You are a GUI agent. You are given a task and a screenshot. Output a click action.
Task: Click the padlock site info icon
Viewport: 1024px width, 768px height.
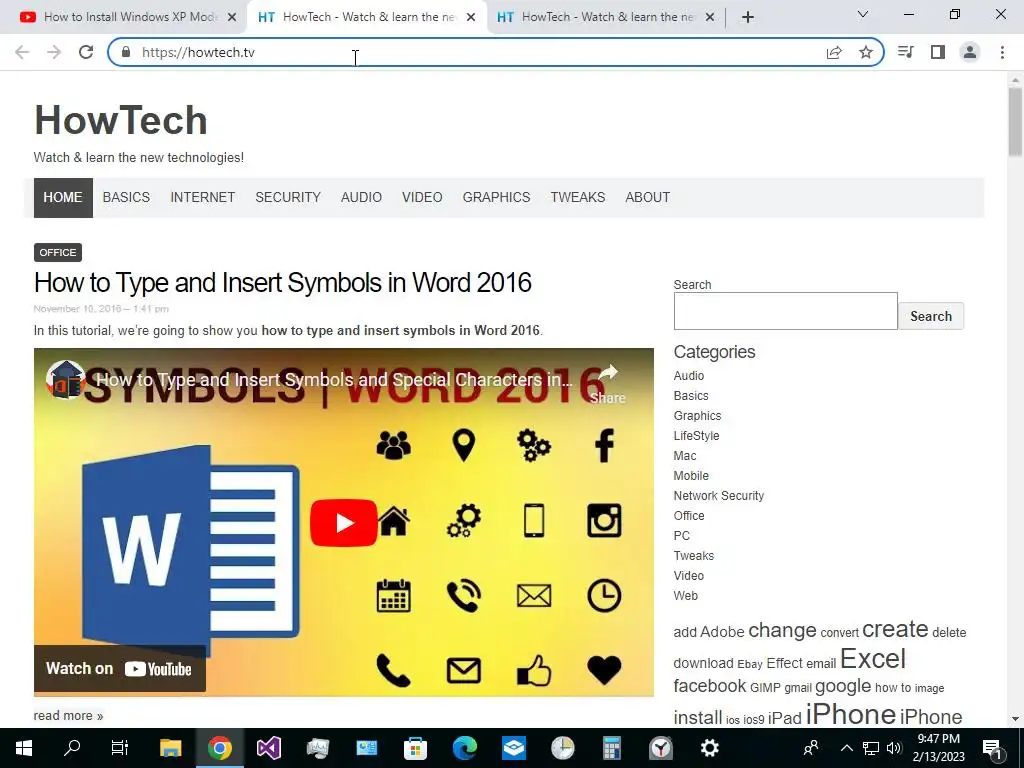click(x=126, y=52)
